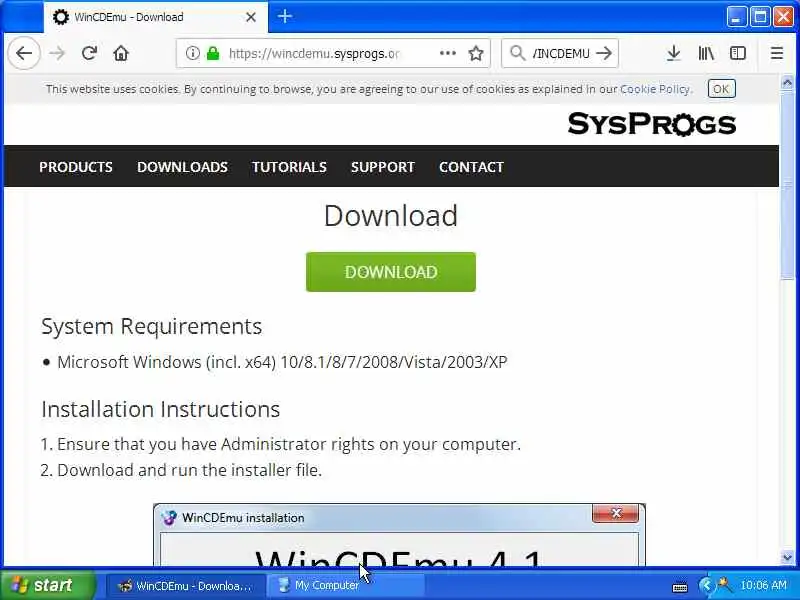Click the forward navigation arrow
This screenshot has height=600, width=800.
pyautogui.click(x=57, y=53)
